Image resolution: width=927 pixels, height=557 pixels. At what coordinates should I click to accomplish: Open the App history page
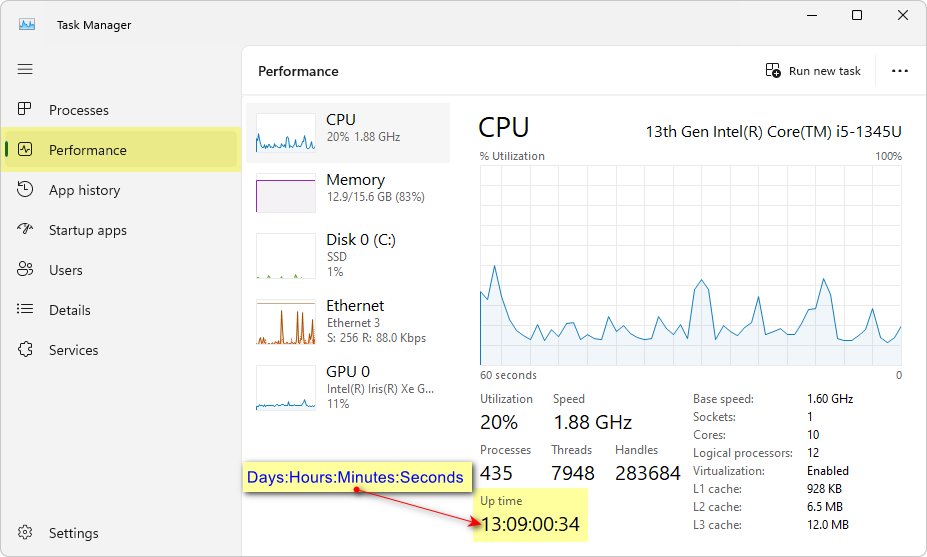point(84,190)
